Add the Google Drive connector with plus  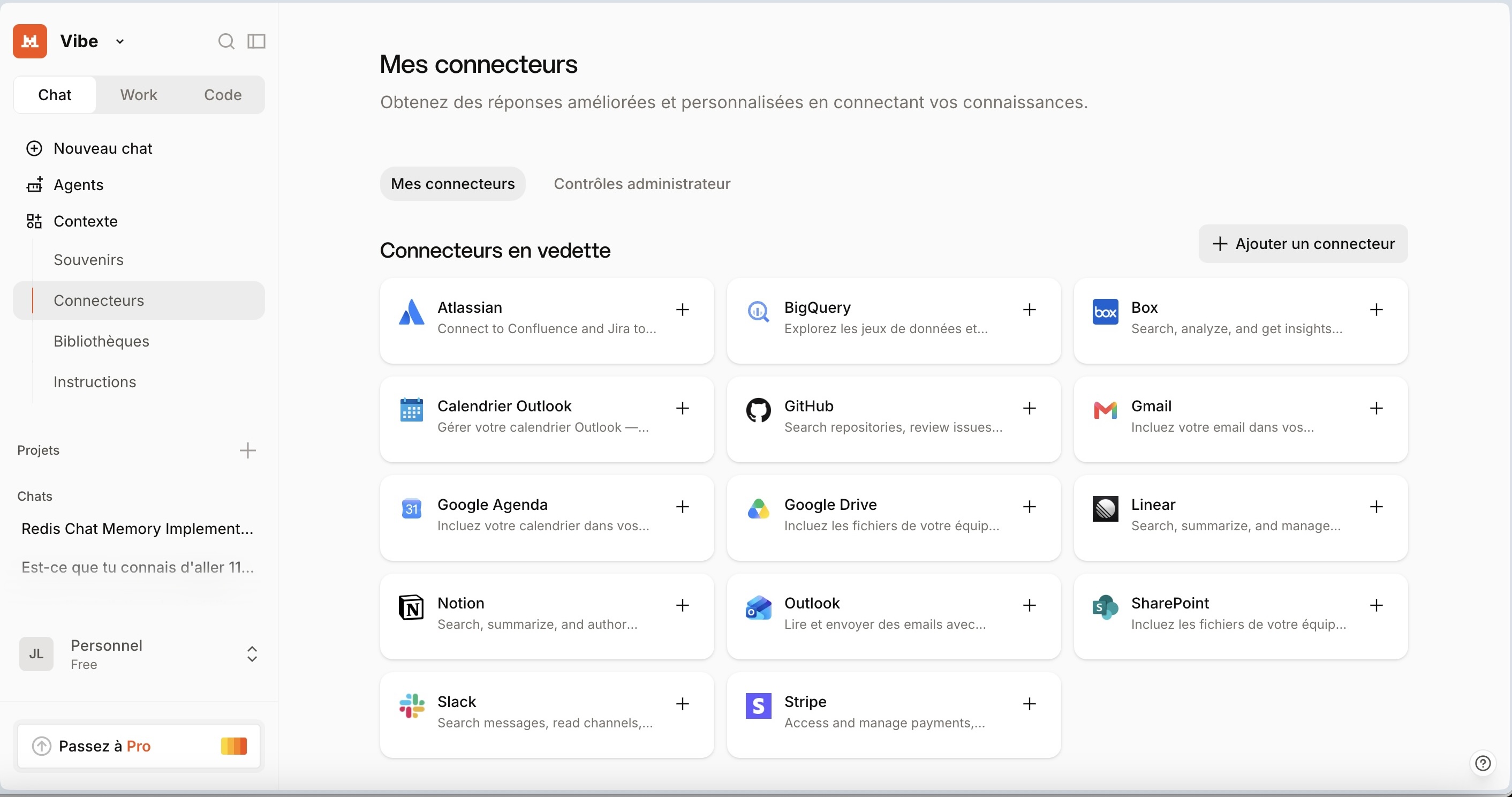pos(1029,507)
